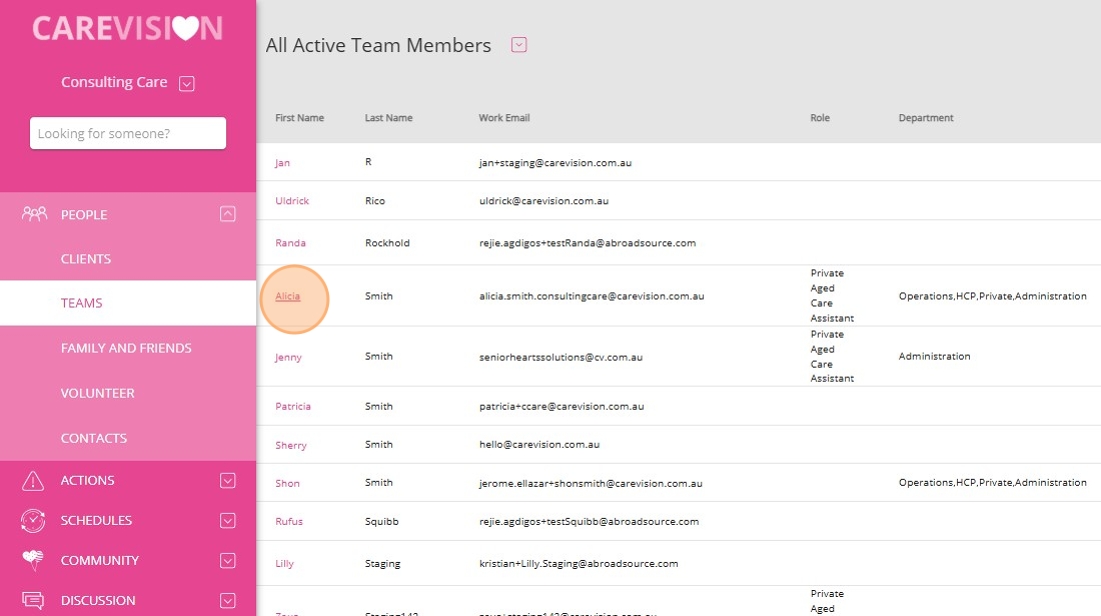This screenshot has width=1101, height=616.
Task: Open Jenny's team member profile
Action: coord(288,357)
